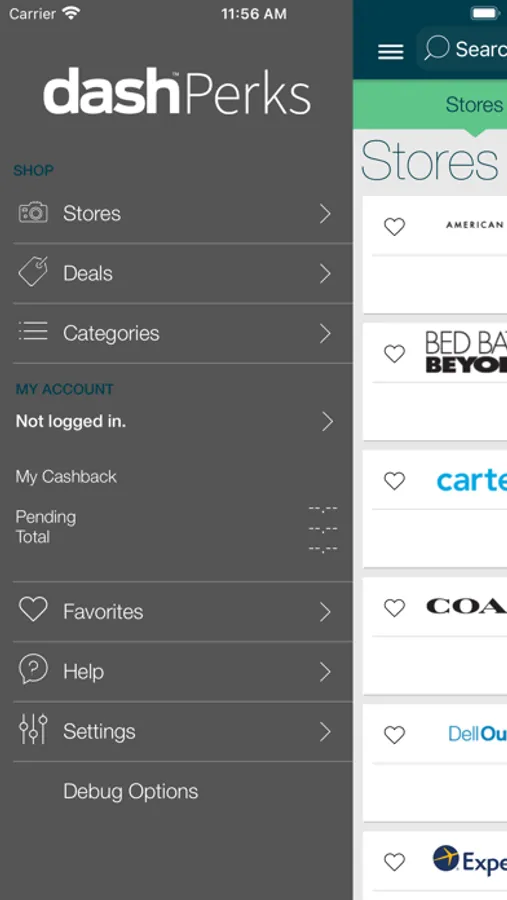Click the Stores camera icon
Image resolution: width=507 pixels, height=900 pixels.
33,213
